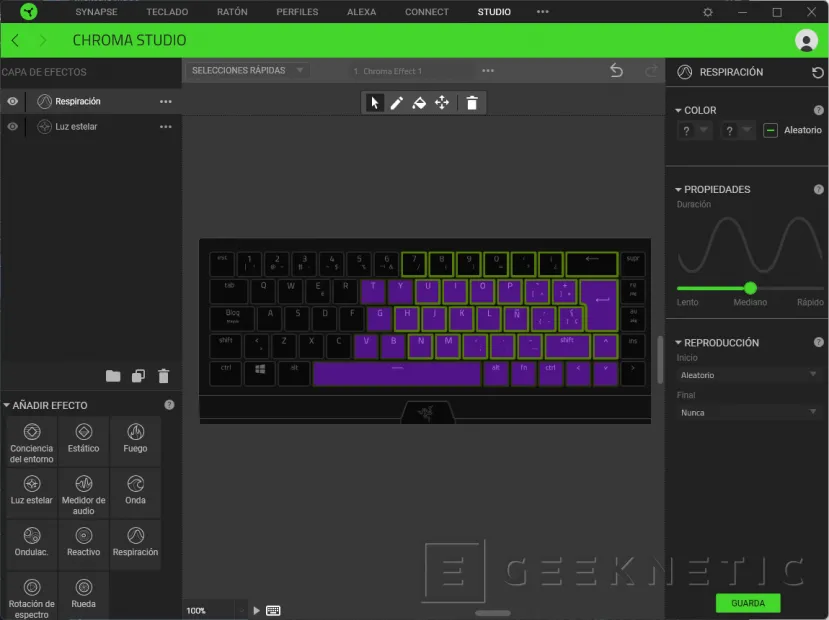This screenshot has height=620, width=829.
Task: Click the Duración speed slider handle
Action: [750, 288]
